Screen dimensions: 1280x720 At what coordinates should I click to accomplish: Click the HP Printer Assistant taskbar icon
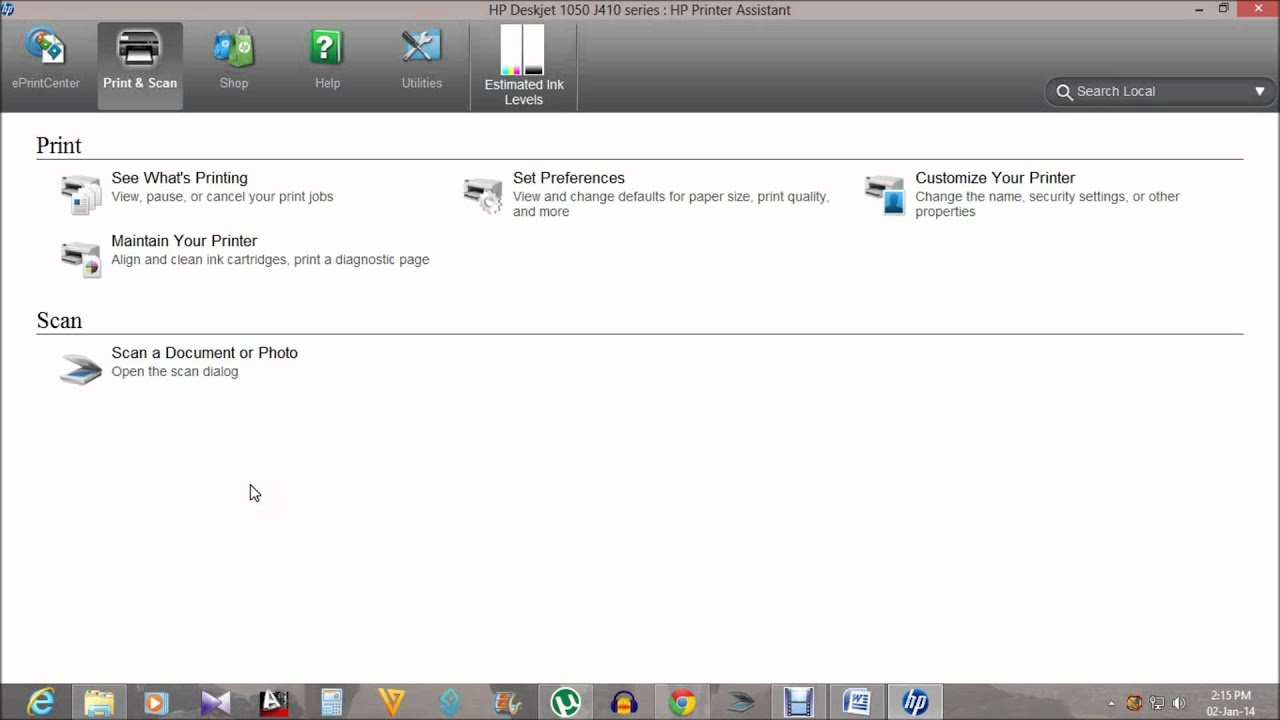click(915, 703)
